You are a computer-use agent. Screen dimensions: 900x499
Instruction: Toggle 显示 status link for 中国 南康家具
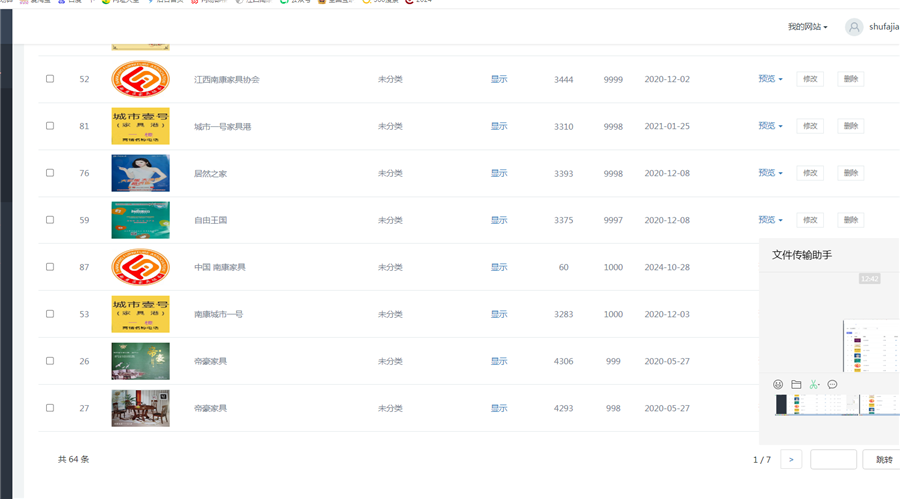coord(499,267)
